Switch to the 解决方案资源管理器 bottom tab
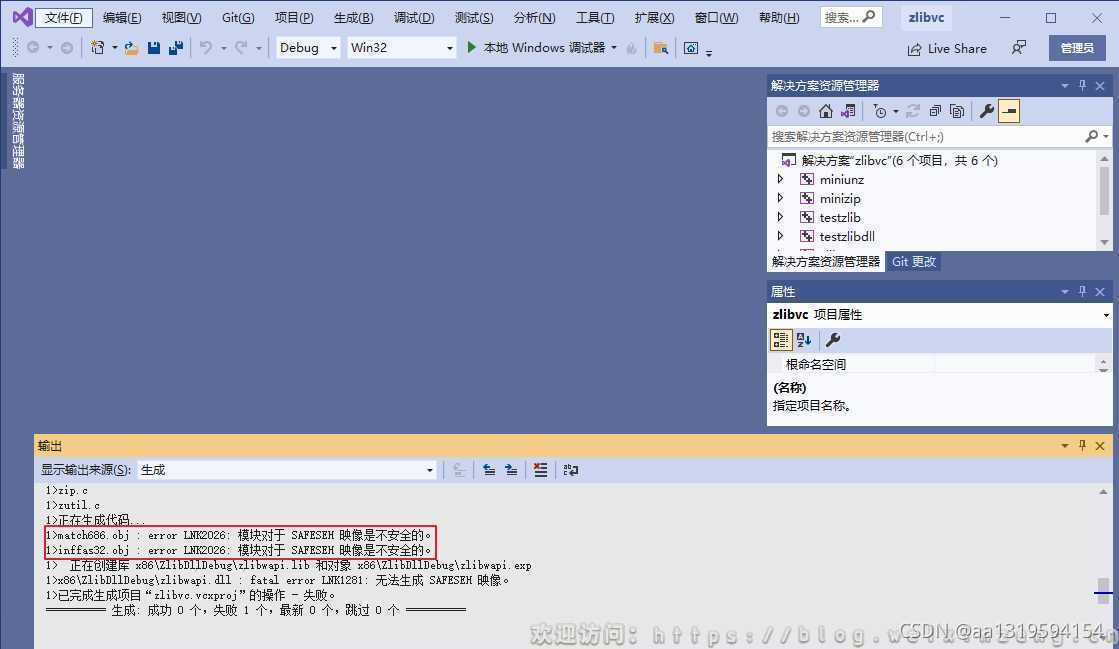This screenshot has height=649, width=1119. (826, 262)
